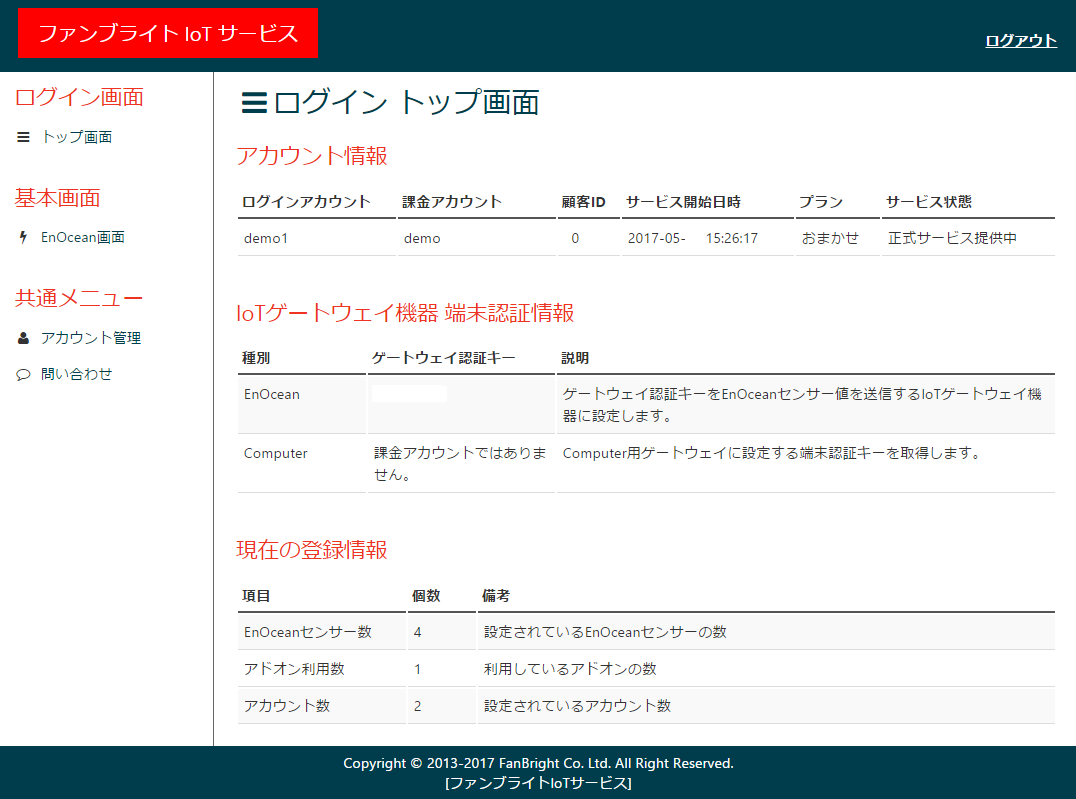The width and height of the screenshot is (1076, 799).
Task: Click the 項目 column header
Action: pos(256,596)
